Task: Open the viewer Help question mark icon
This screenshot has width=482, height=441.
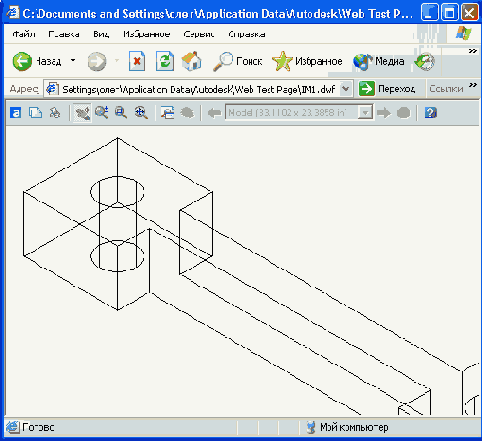Action: click(431, 113)
